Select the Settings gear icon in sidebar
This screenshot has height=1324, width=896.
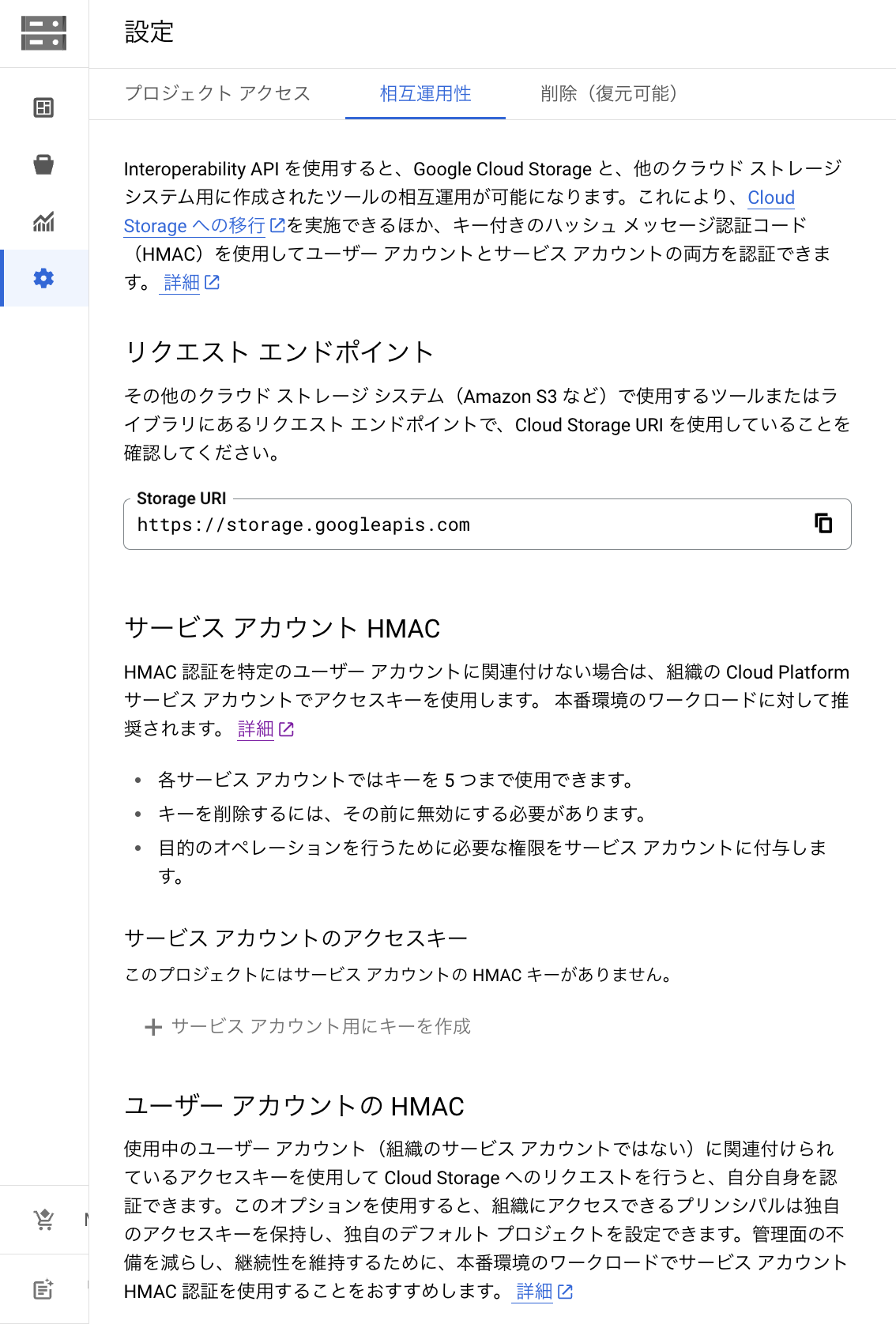coord(43,278)
